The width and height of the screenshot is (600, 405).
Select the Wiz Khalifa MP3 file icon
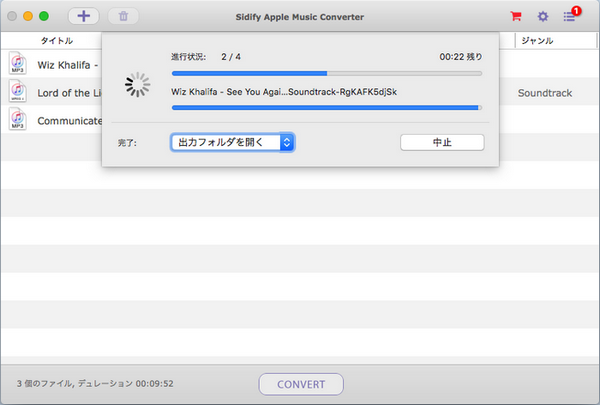tap(18, 63)
